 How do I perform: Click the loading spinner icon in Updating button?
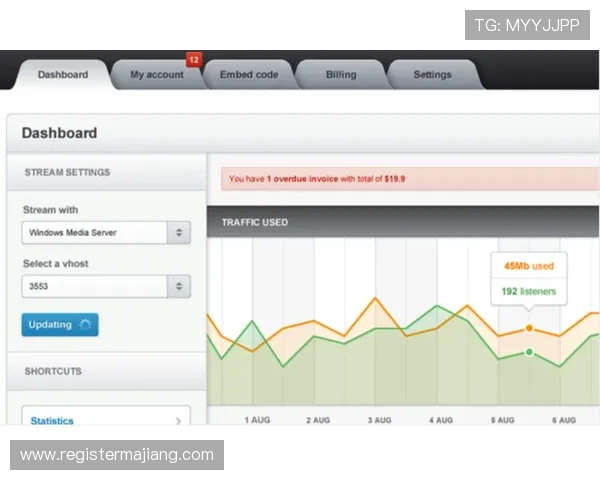pos(85,325)
